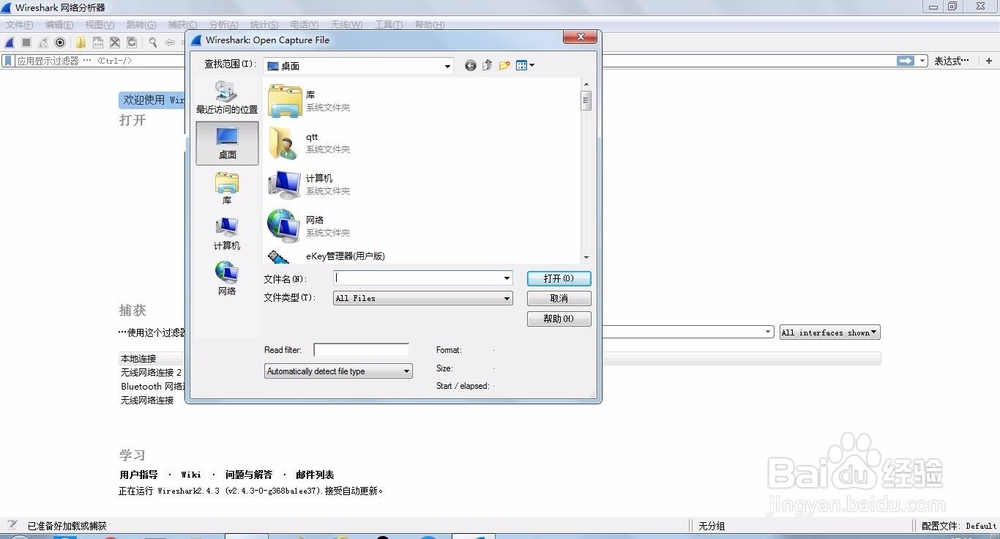Open the 文件(F) menu
The width and height of the screenshot is (1000, 539).
coord(19,25)
